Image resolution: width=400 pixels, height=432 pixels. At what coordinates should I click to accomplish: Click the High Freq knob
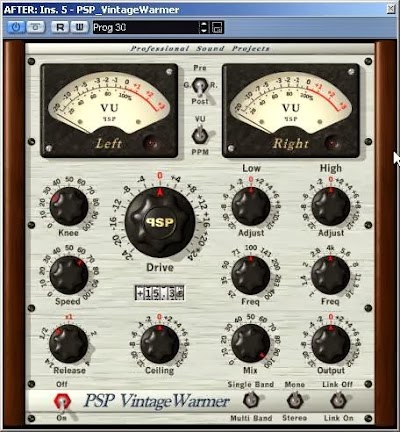click(x=331, y=275)
